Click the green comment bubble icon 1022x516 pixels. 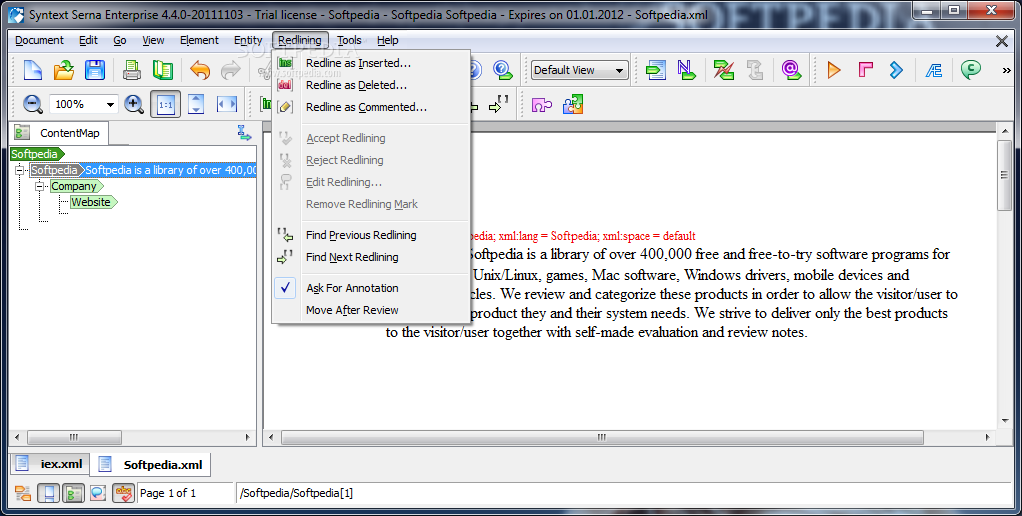[x=971, y=70]
